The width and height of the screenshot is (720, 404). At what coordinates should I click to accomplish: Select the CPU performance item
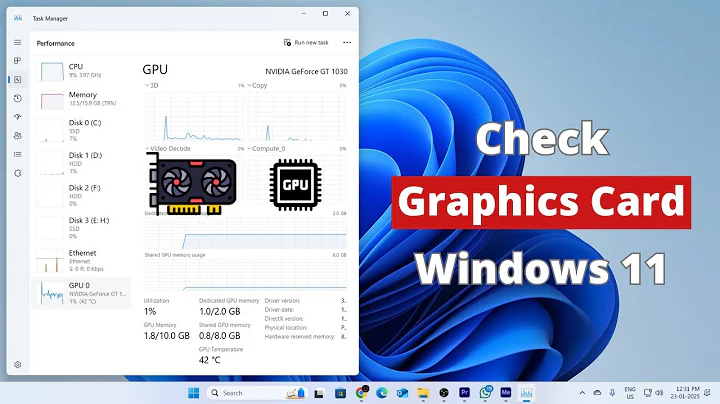(x=82, y=71)
